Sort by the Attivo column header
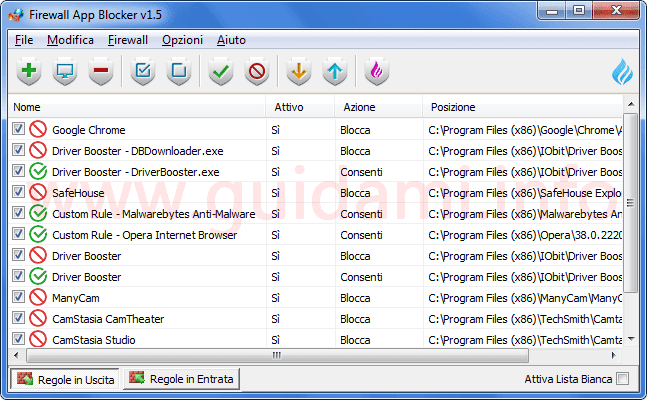Viewport: 647px width, 400px height. click(x=300, y=107)
